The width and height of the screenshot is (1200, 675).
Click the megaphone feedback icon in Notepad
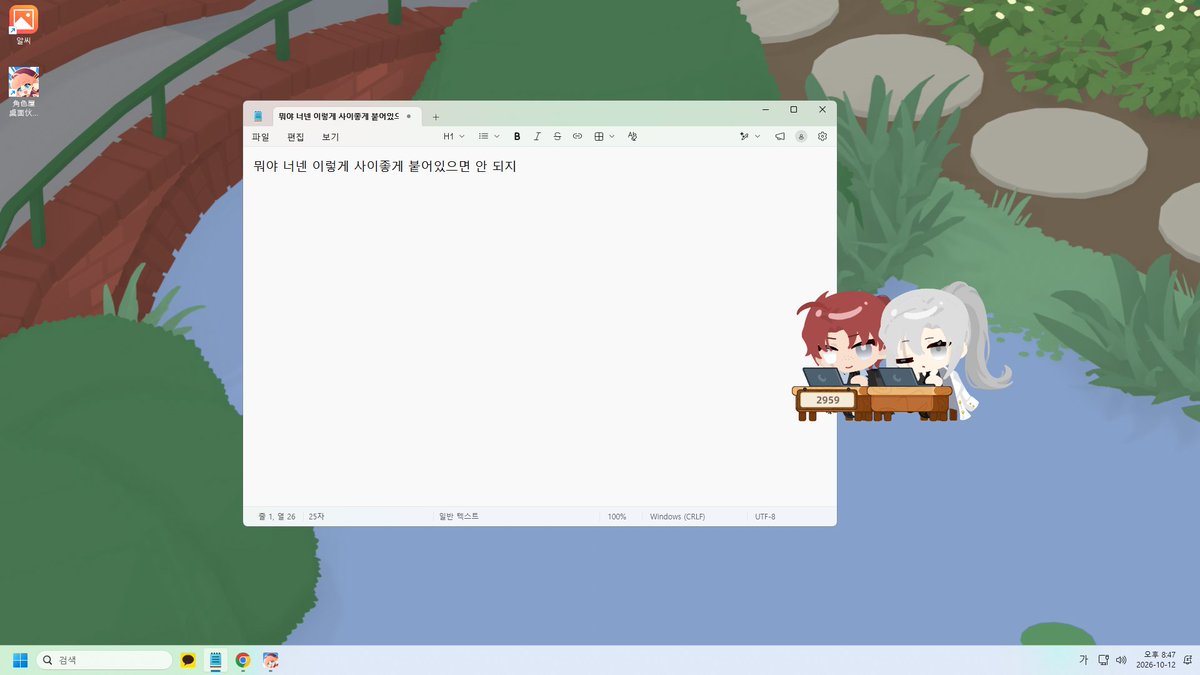tap(779, 136)
